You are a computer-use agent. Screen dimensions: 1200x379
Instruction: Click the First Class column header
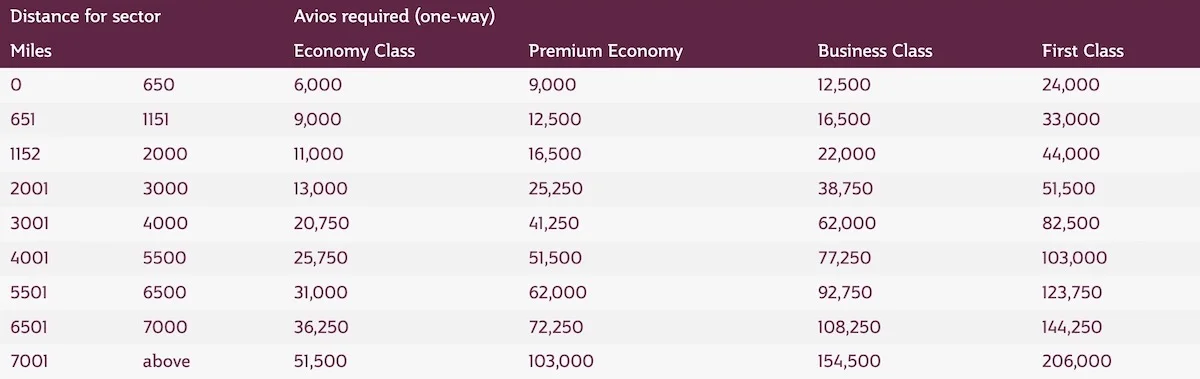(1083, 51)
